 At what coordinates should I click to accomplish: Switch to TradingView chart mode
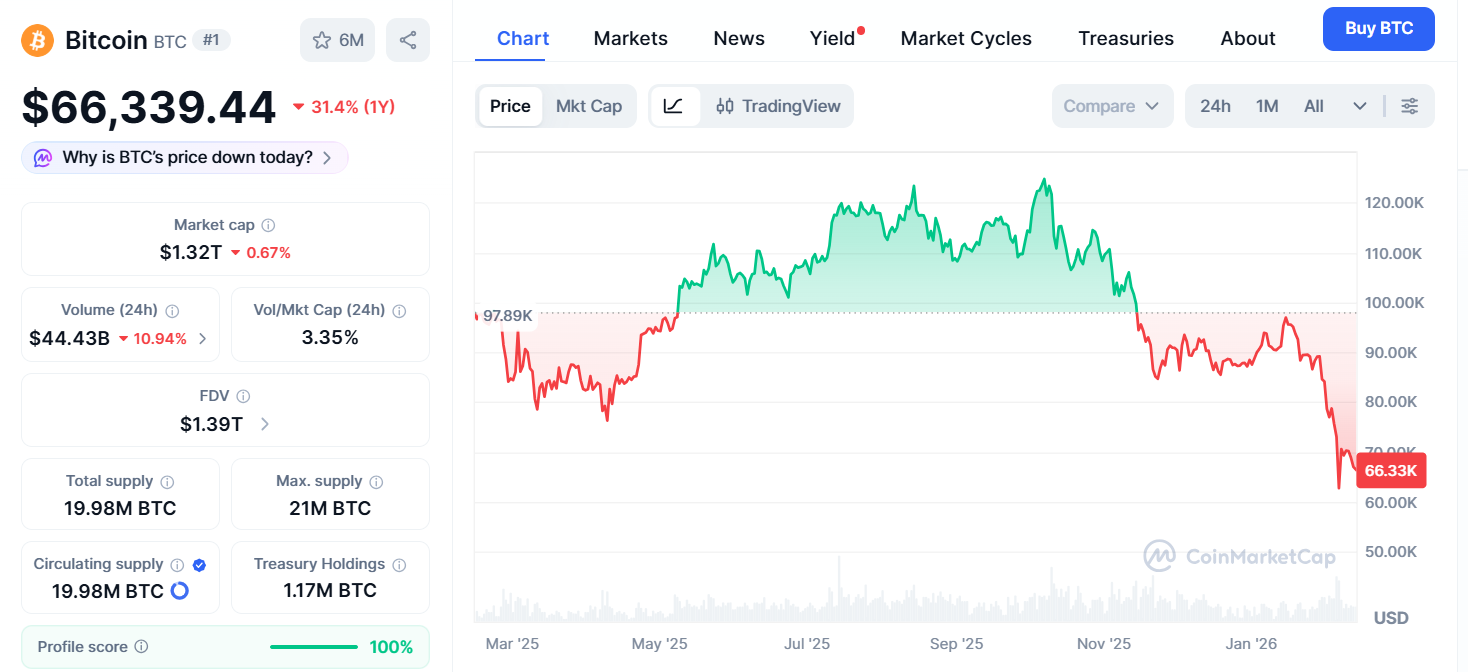tap(779, 106)
